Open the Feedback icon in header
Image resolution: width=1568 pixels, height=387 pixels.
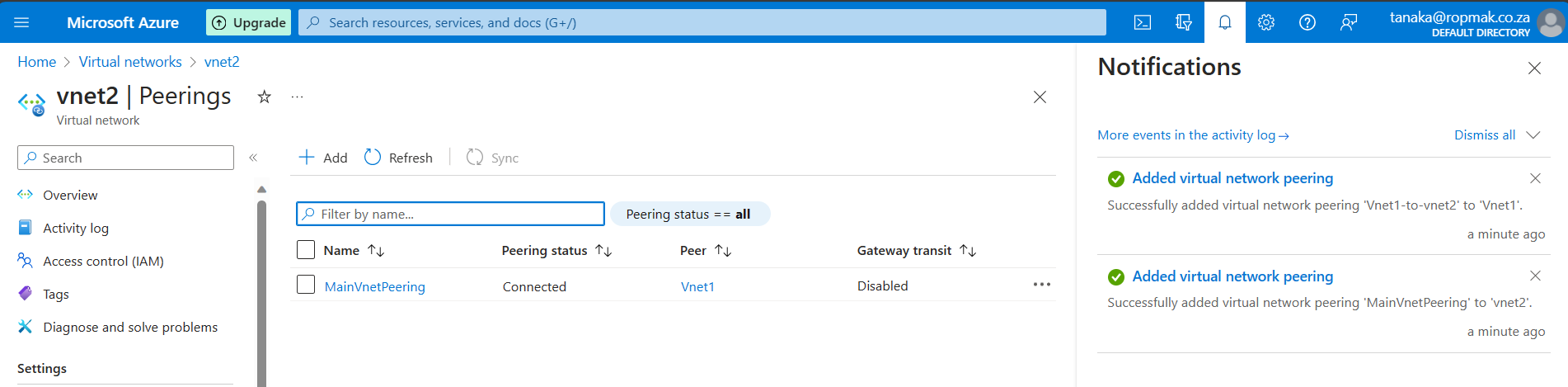[x=1349, y=22]
